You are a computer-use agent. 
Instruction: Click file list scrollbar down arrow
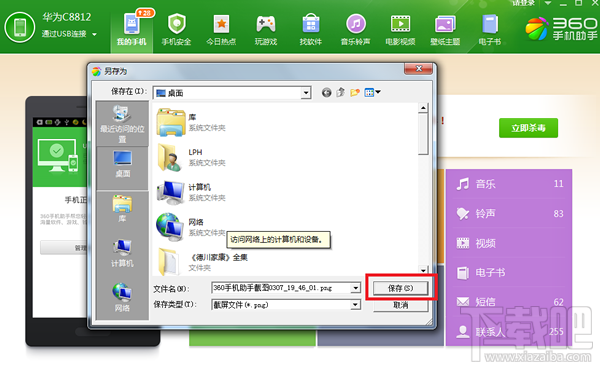point(423,270)
